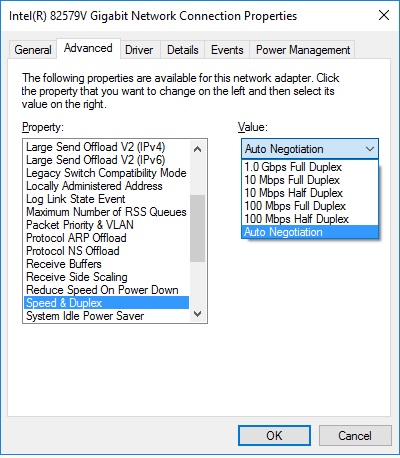Click the property list scroll down arrow
The image size is (400, 458).
197,314
